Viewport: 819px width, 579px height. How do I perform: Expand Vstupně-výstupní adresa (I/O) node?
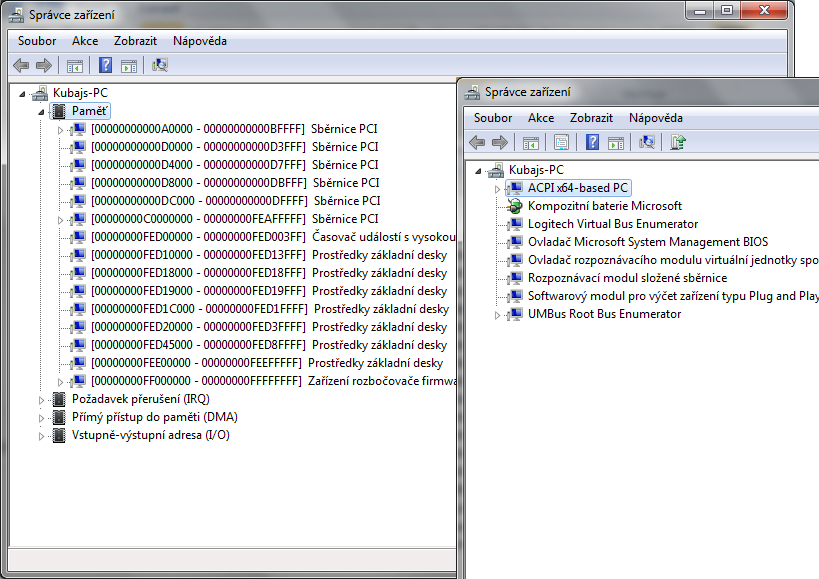42,436
